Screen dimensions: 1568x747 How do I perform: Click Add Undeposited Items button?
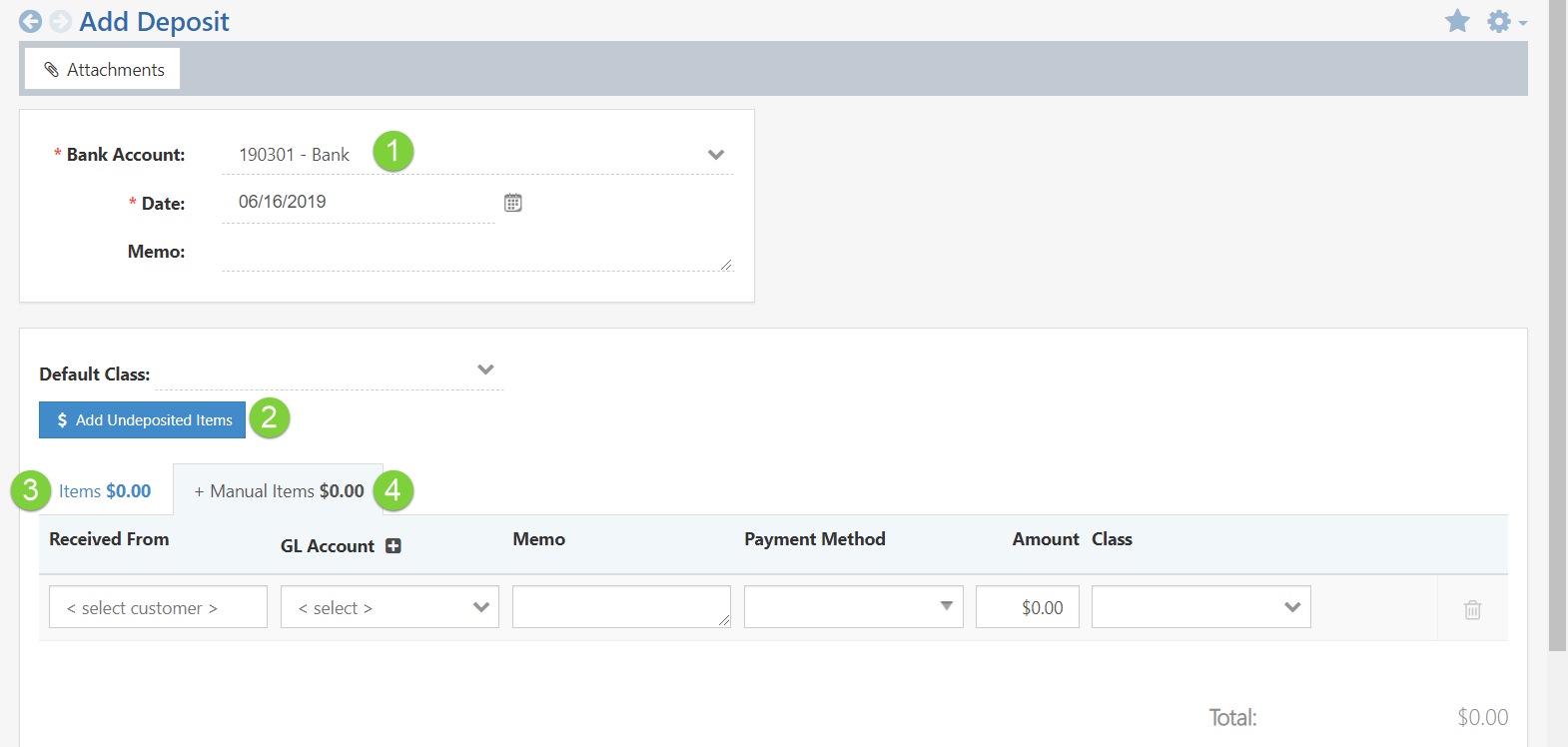coord(142,420)
